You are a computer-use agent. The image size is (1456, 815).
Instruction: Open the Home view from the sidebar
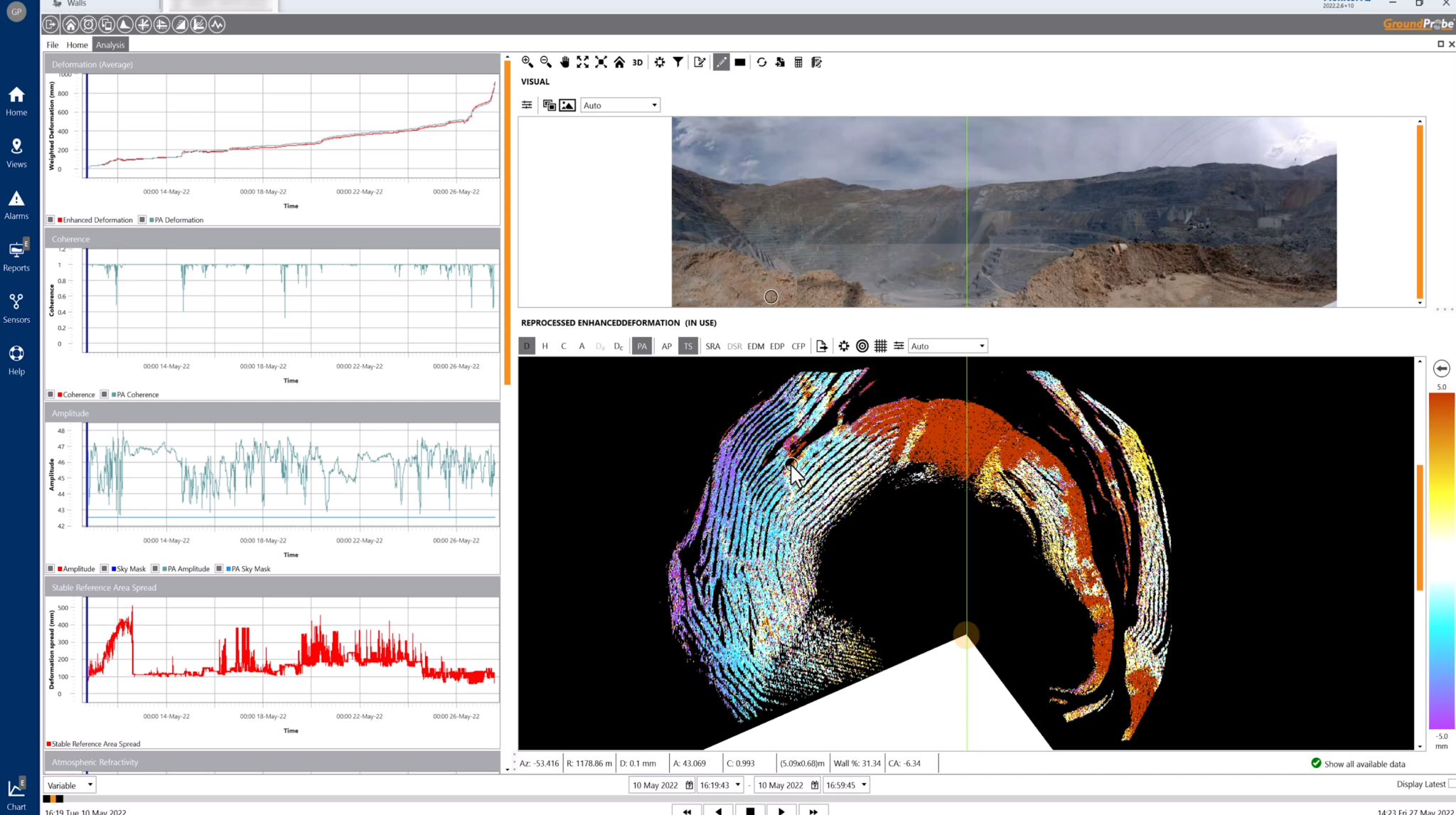coord(16,100)
